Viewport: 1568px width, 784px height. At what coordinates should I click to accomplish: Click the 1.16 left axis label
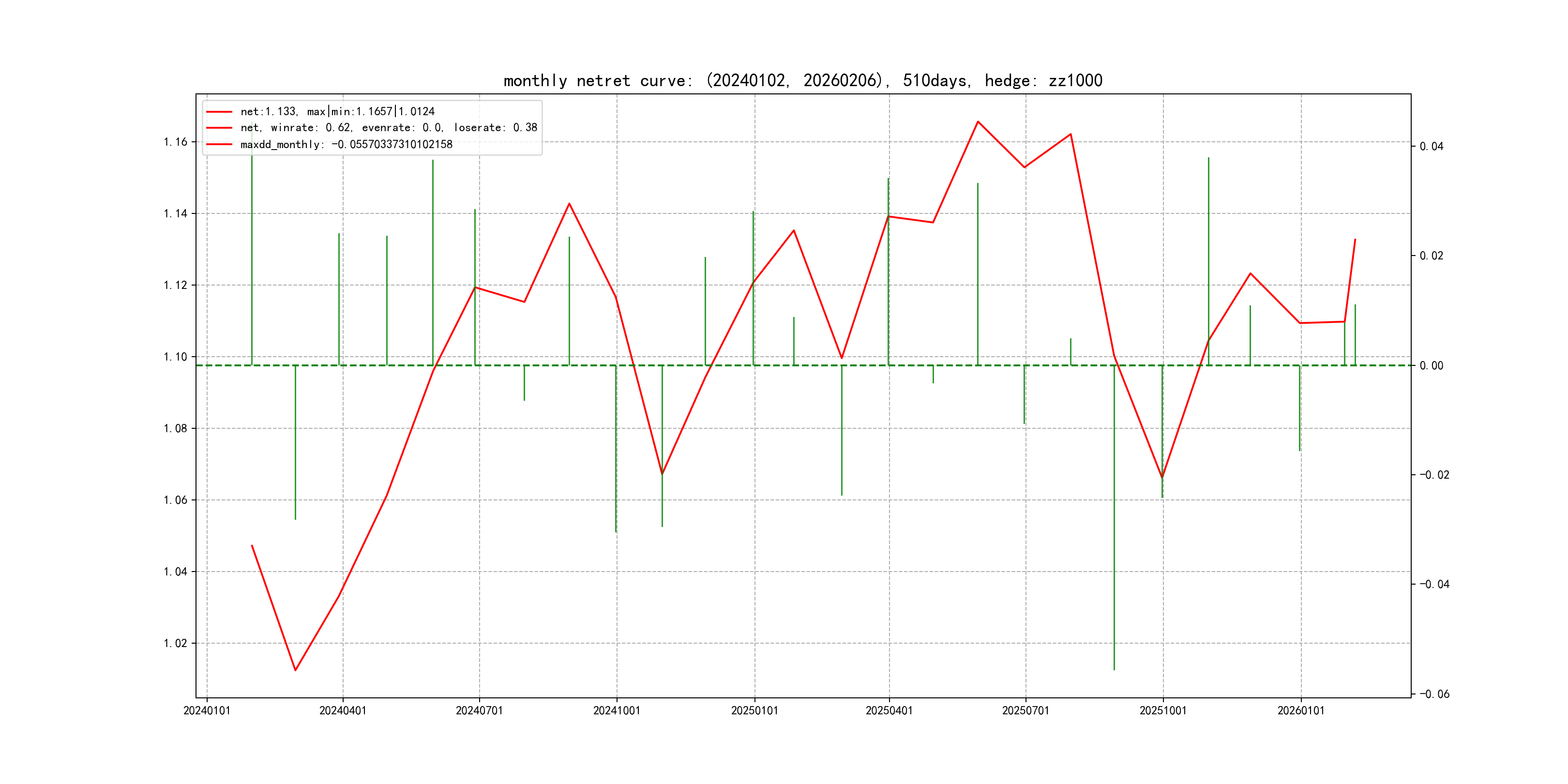(175, 142)
